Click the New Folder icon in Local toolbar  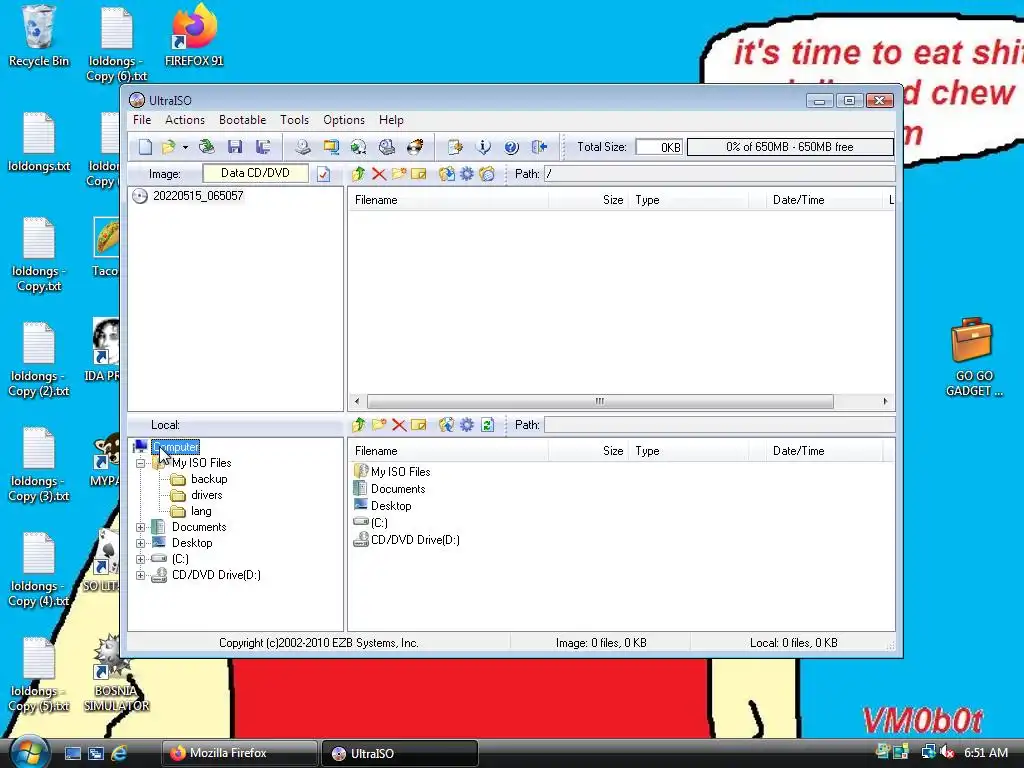[x=379, y=425]
